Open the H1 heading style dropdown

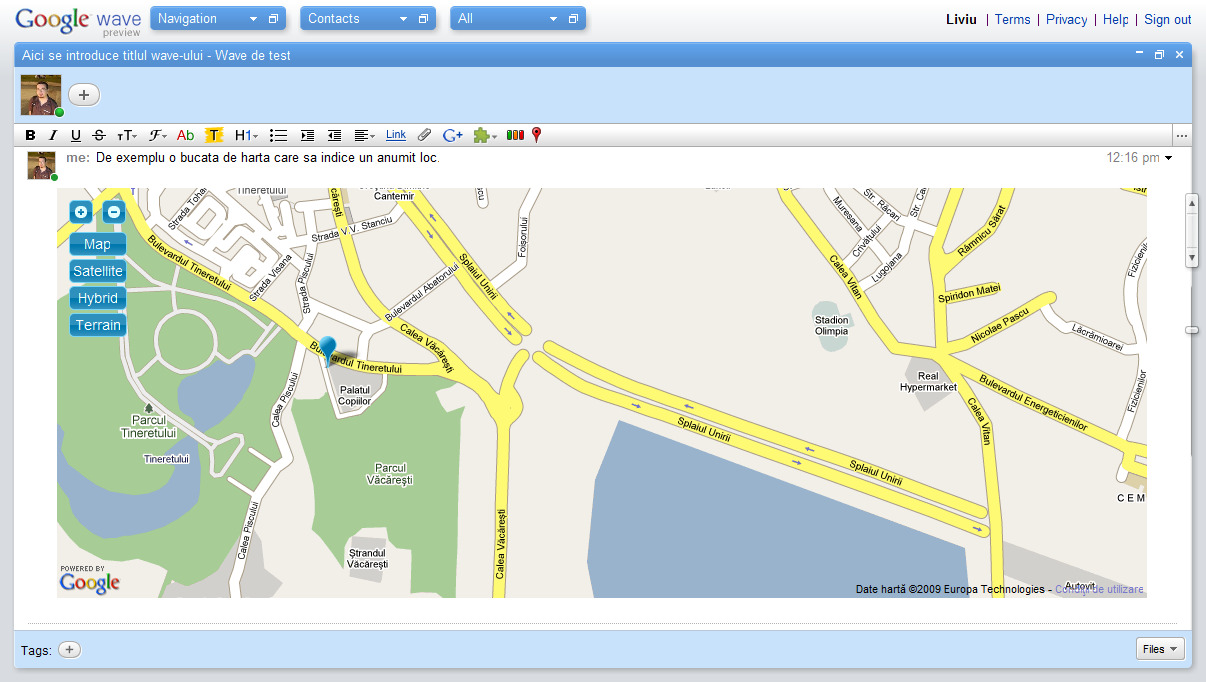click(246, 135)
